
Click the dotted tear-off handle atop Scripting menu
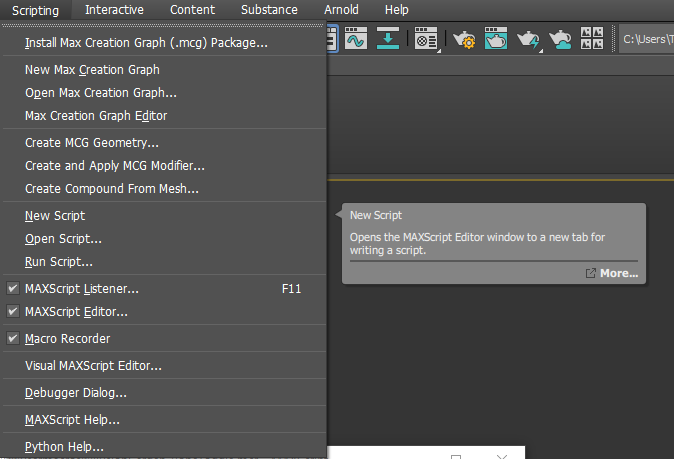pyautogui.click(x=162, y=25)
